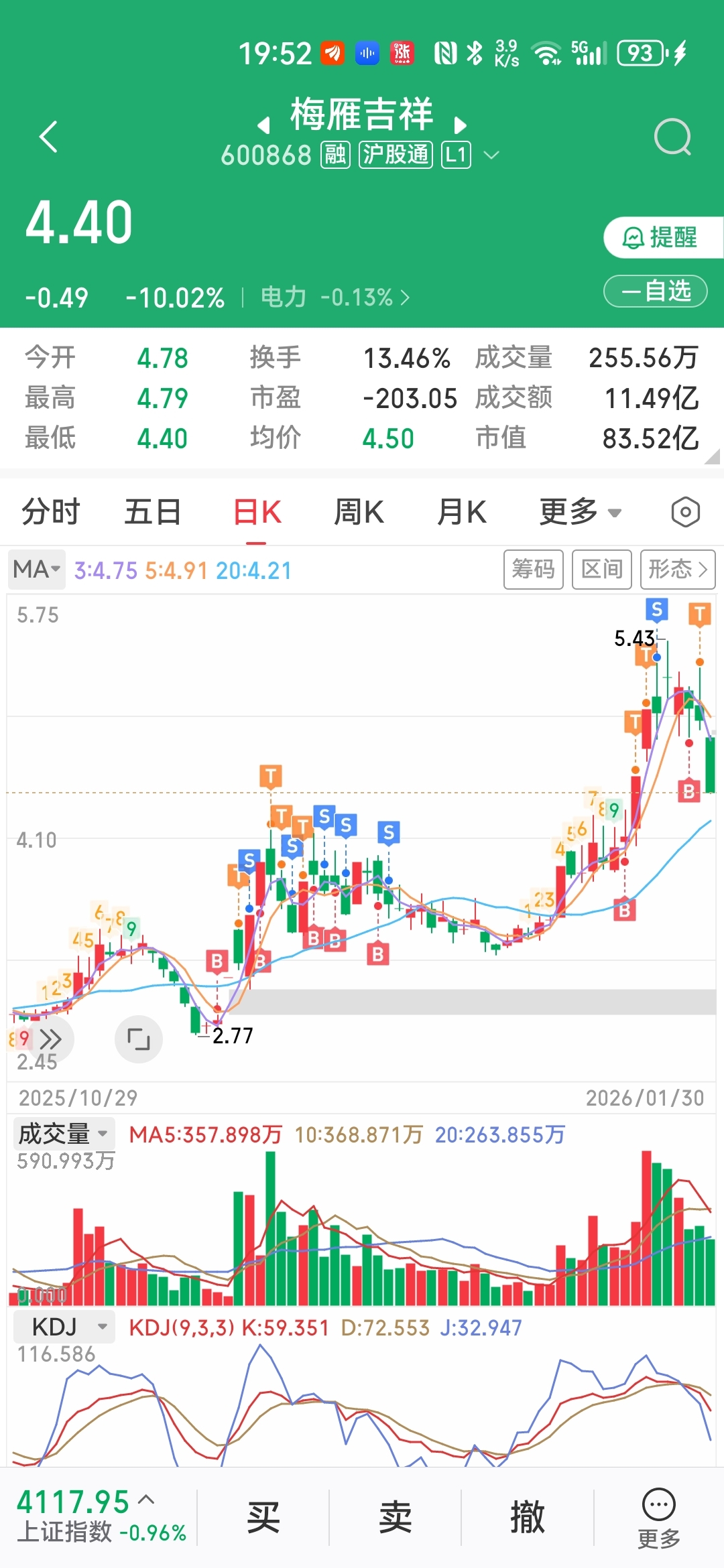The width and height of the screenshot is (724, 1568).
Task: Go back with the left arrow icon
Action: click(x=48, y=137)
